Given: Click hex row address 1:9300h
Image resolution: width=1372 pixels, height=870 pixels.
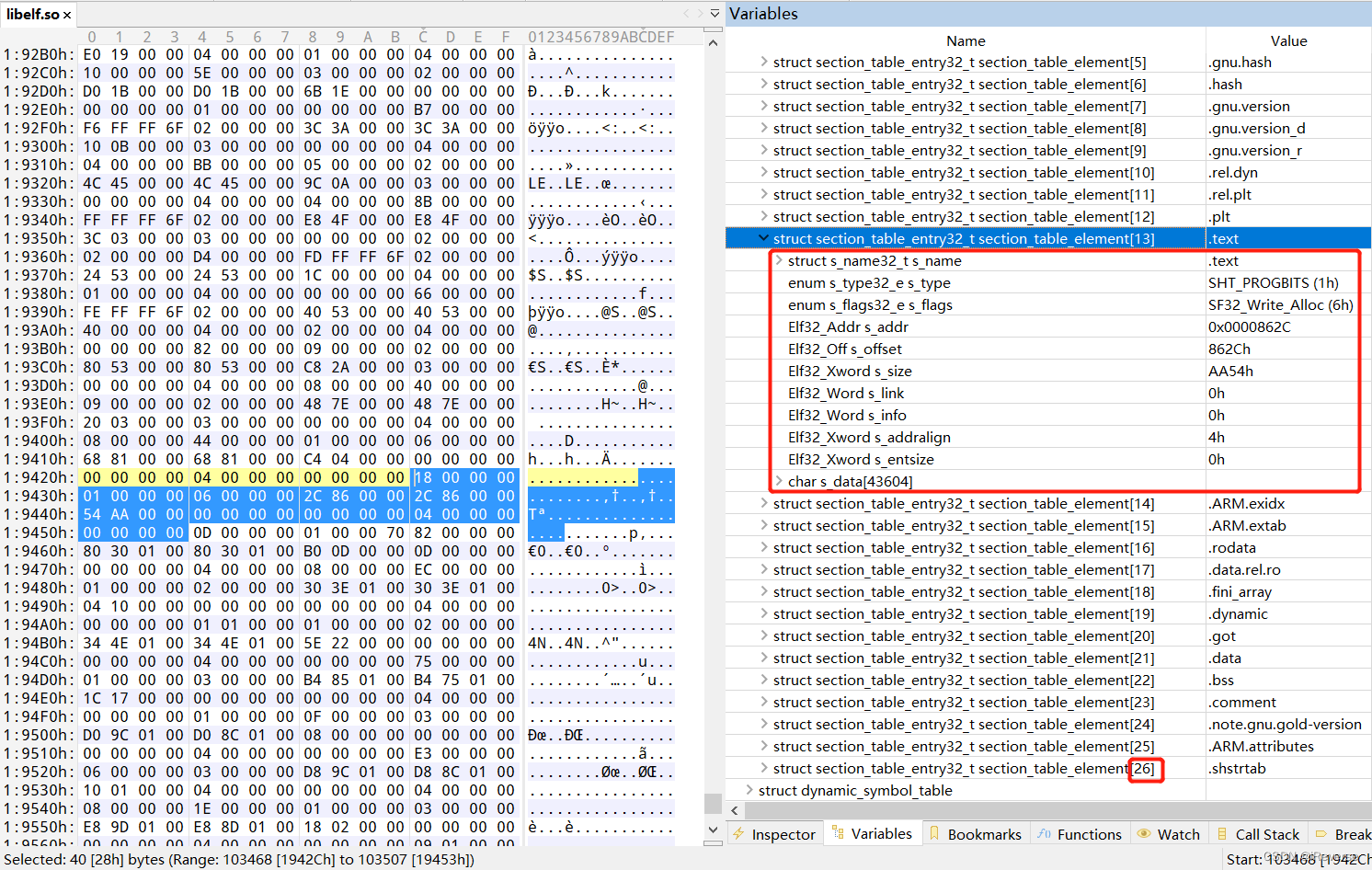Looking at the screenshot, I should (x=39, y=146).
